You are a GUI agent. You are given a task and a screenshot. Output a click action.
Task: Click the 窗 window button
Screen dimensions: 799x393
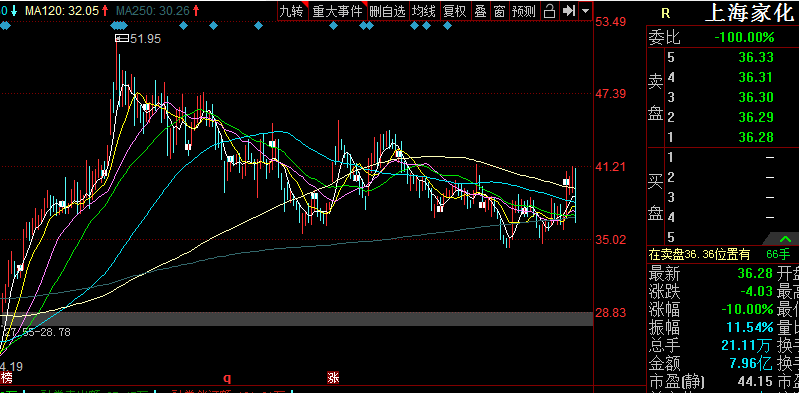pyautogui.click(x=499, y=11)
